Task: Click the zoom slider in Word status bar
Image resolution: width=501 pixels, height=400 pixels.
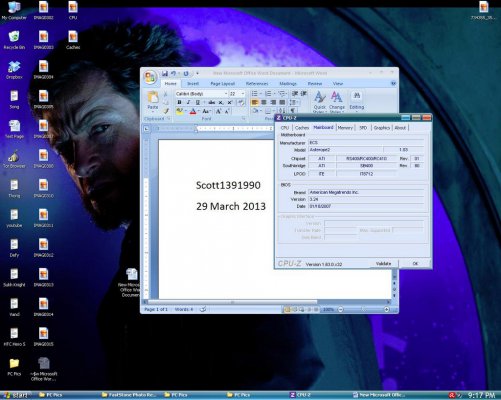Action: (x=363, y=310)
